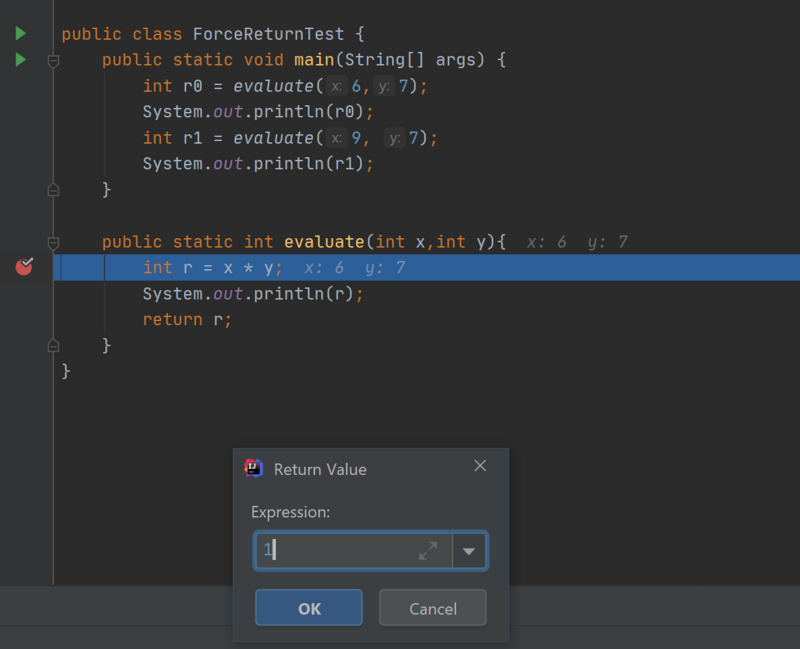
Task: Click fold end marker of evaluate method
Action: 53,346
